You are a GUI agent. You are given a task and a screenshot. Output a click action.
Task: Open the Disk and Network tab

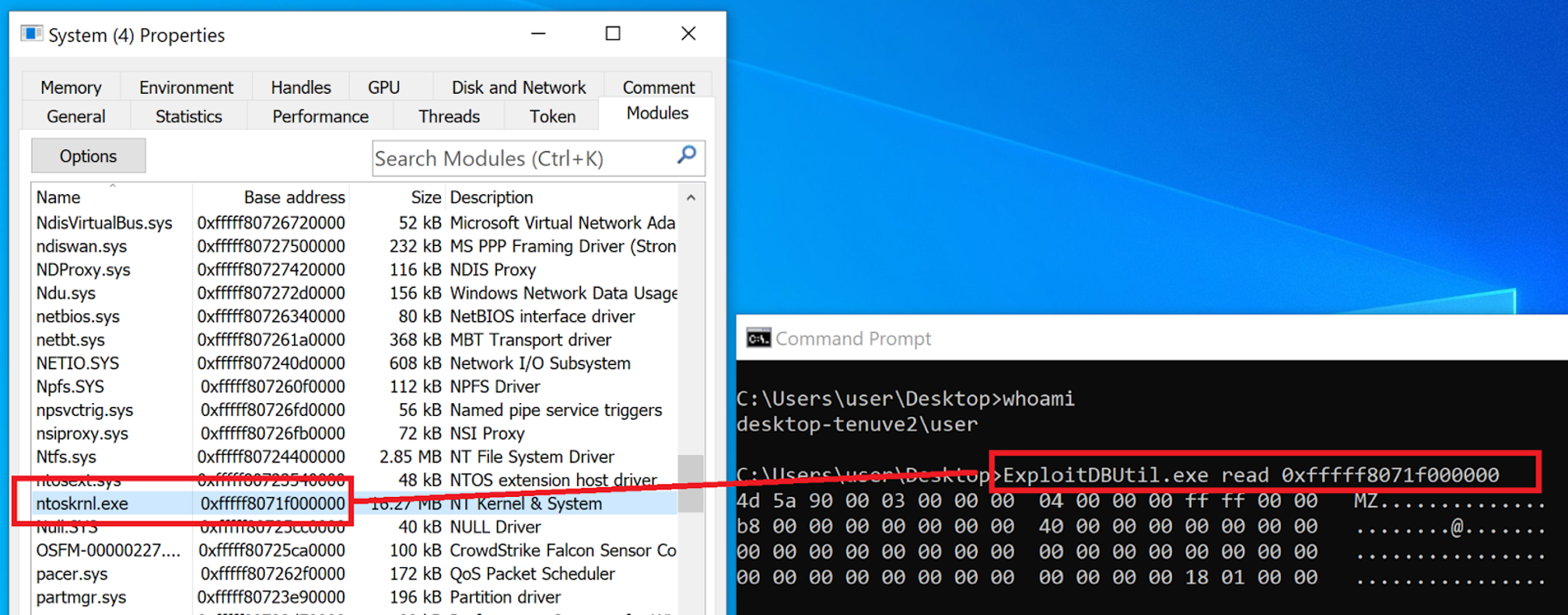click(518, 87)
